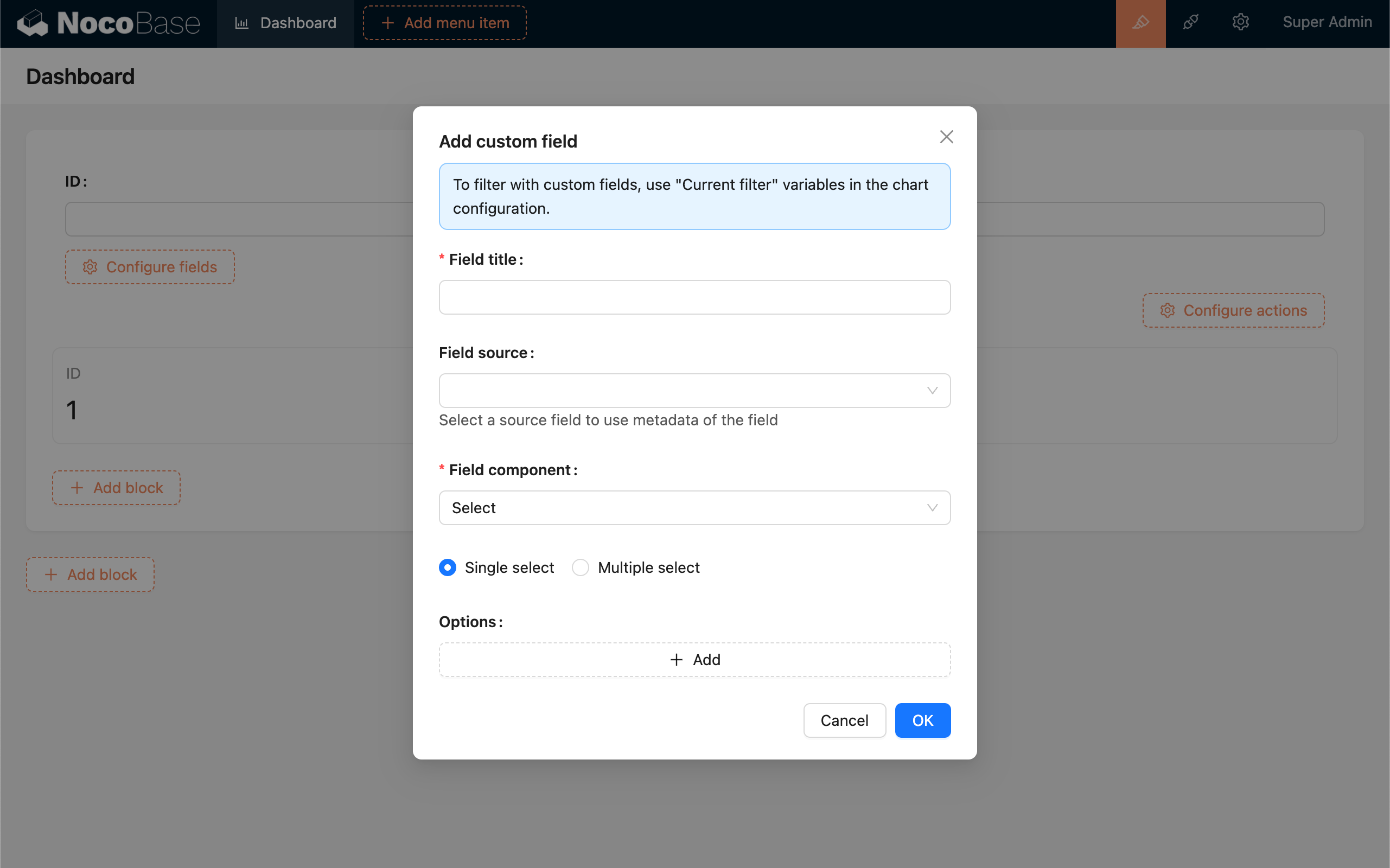Close the Add custom field dialog
Screen dimensions: 1390x868
[x=946, y=137]
